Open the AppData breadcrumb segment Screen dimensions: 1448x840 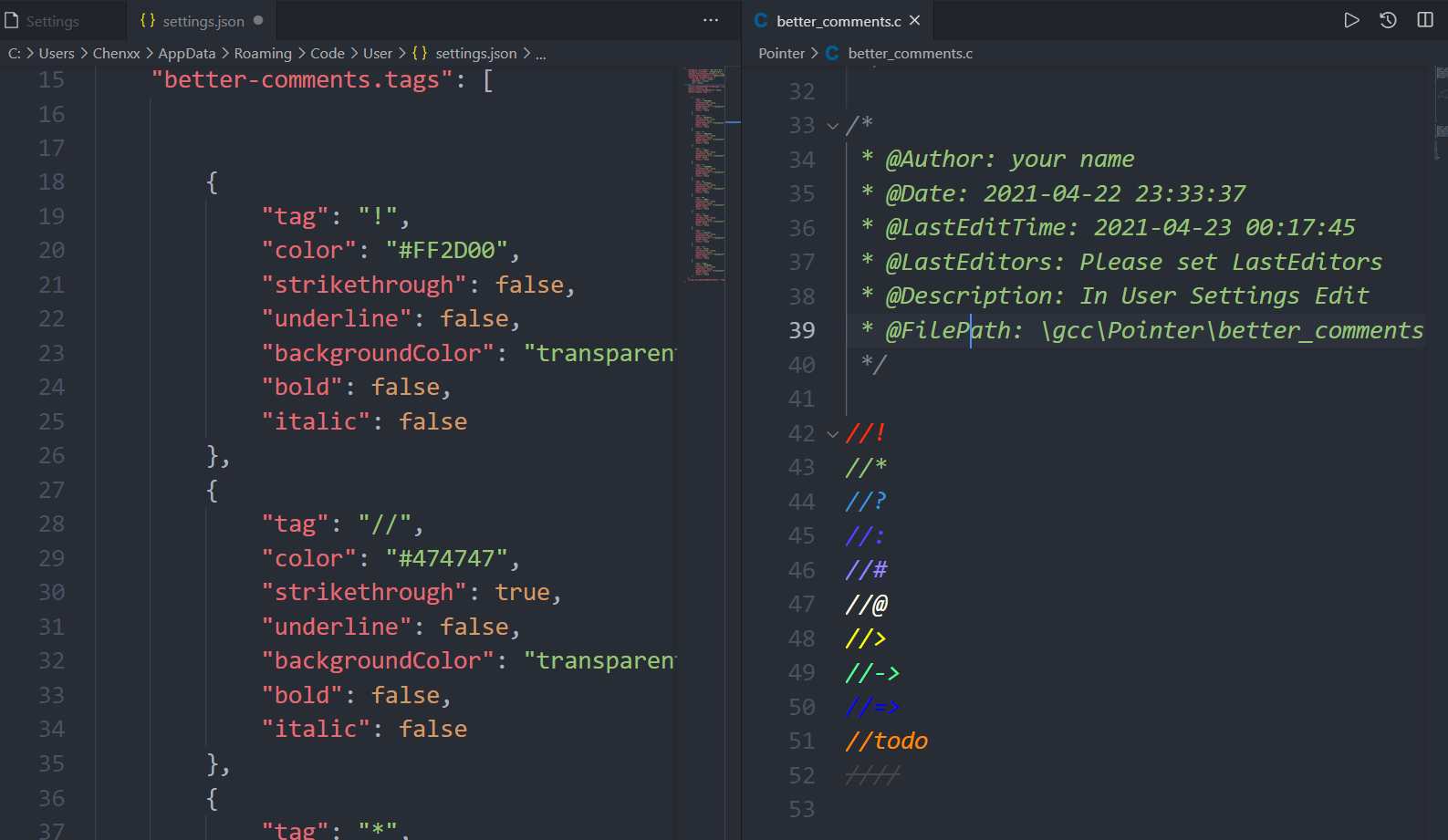[x=187, y=53]
